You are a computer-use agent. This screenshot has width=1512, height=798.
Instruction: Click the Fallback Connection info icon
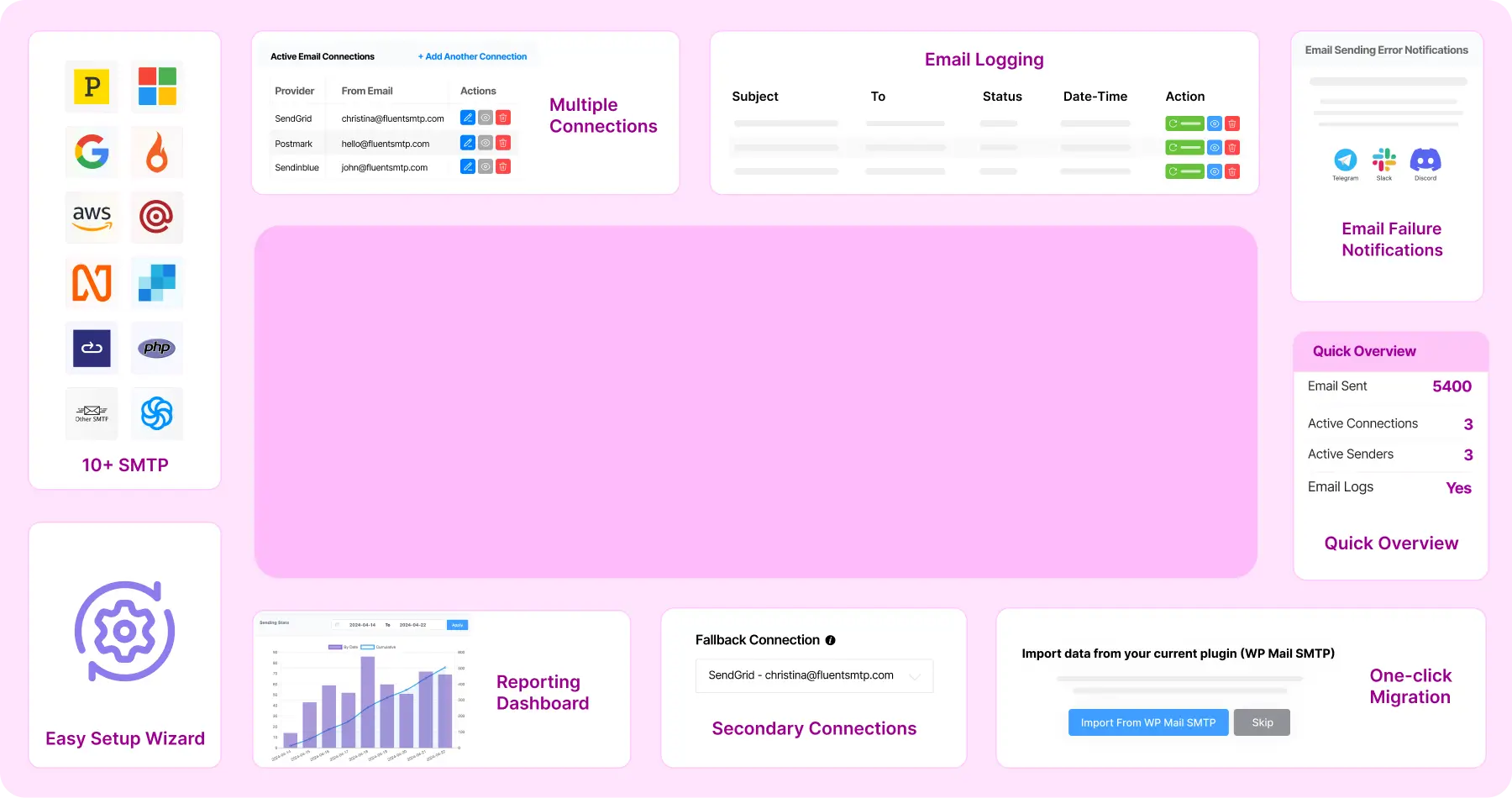[830, 640]
